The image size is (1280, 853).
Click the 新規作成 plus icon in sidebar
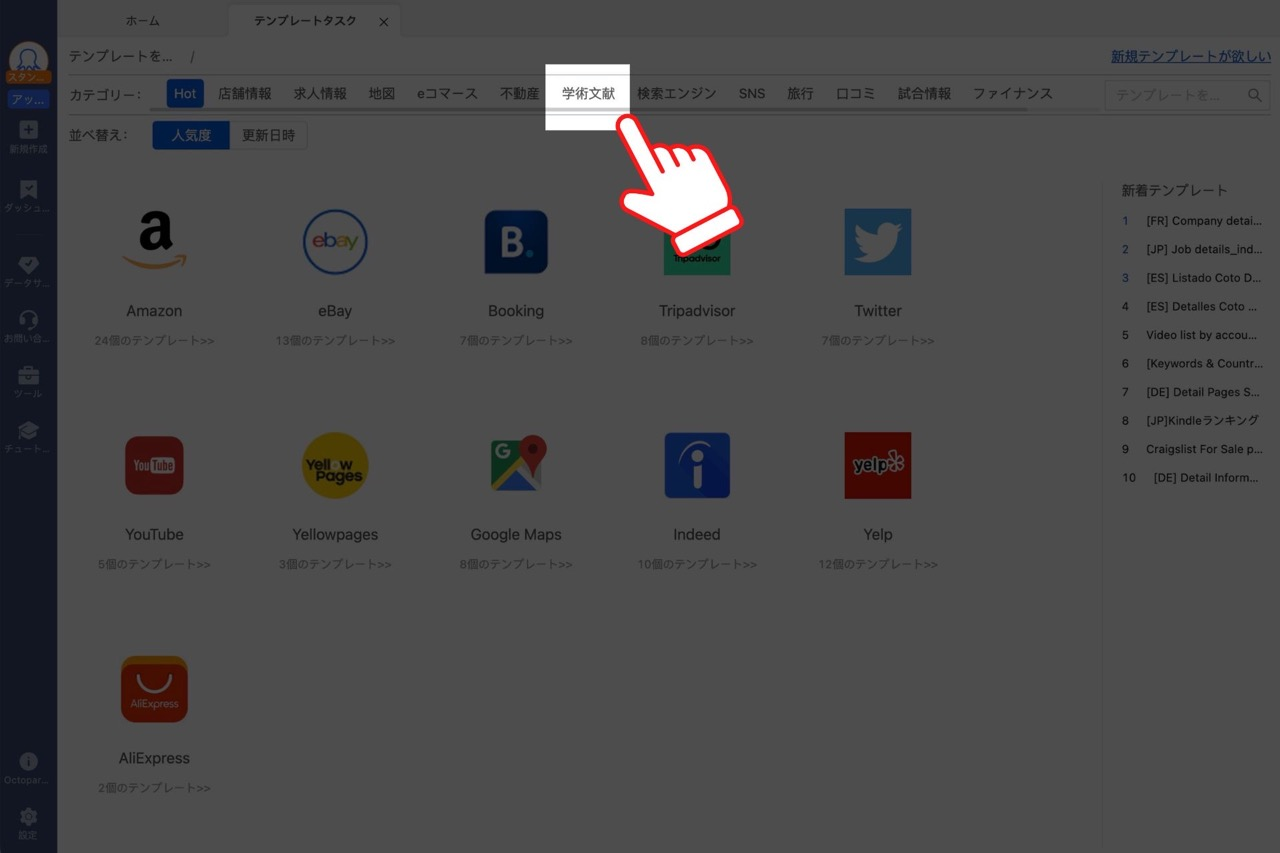point(28,130)
